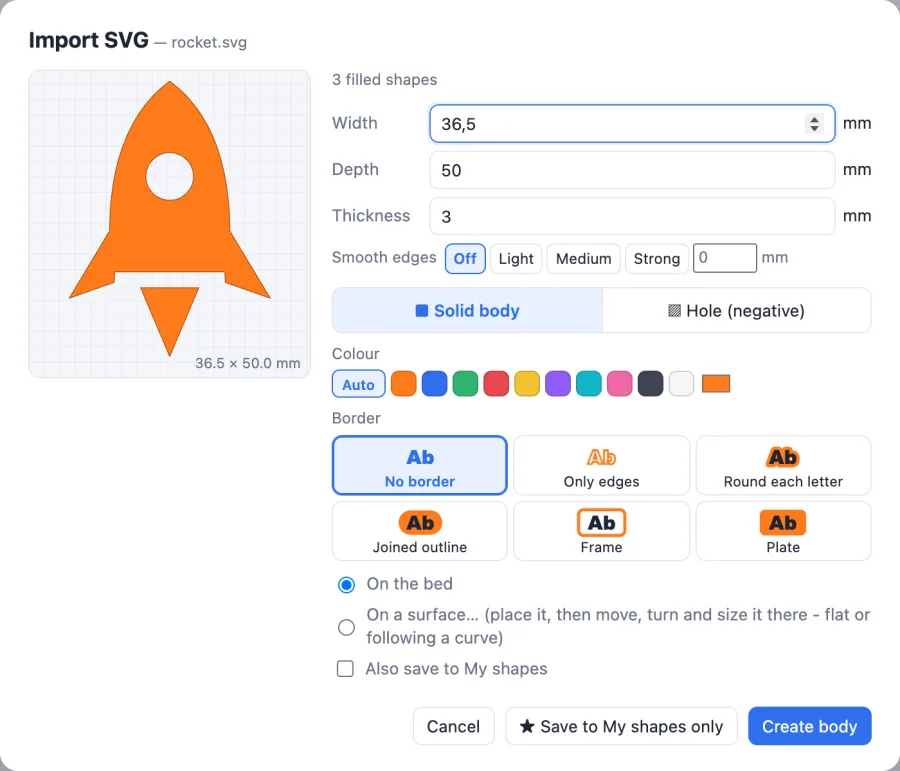Select the 'Joined outline' border style

tap(420, 531)
